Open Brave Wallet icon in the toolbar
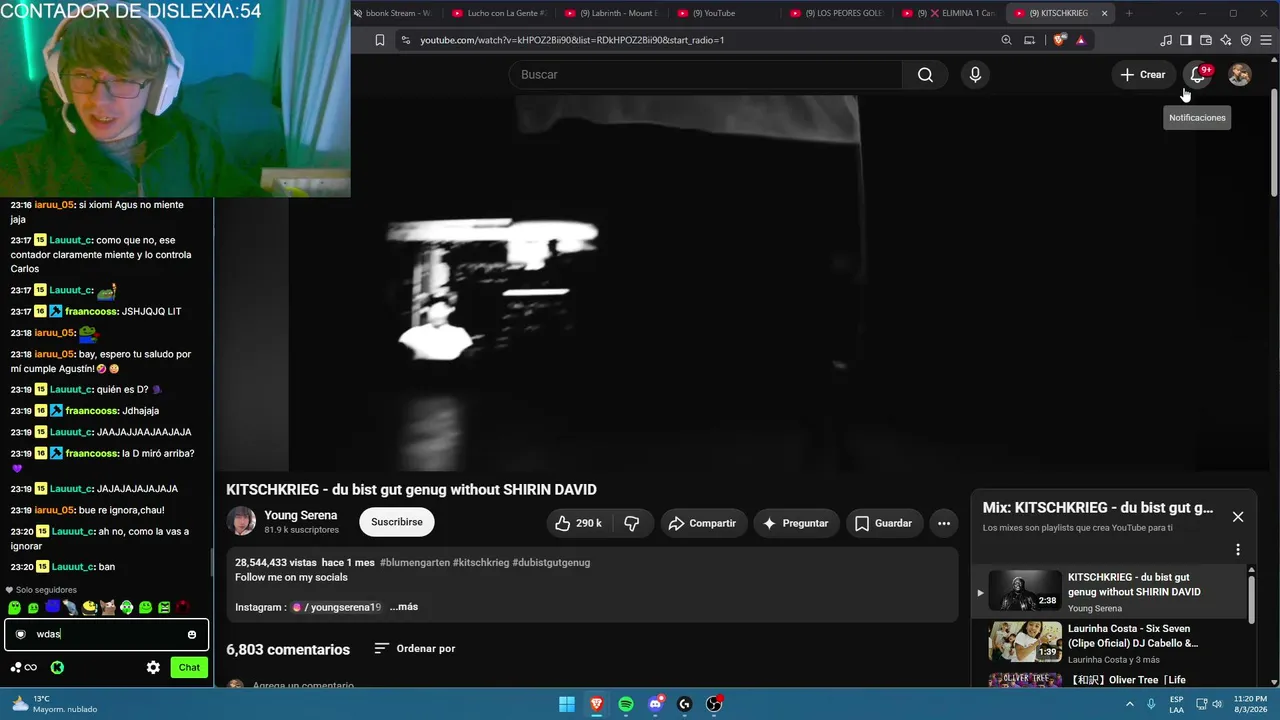1280x720 pixels. [1206, 40]
